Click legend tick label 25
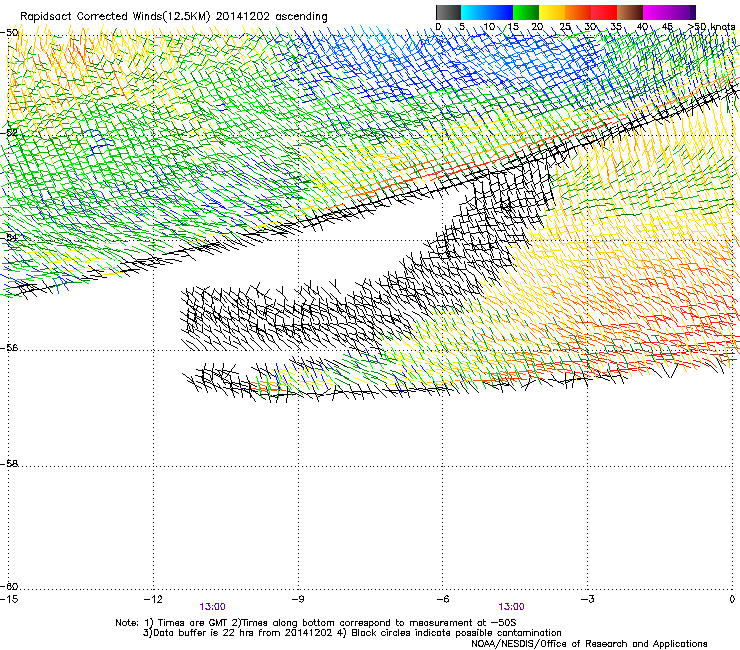Image resolution: width=740 pixels, height=650 pixels. (x=564, y=27)
